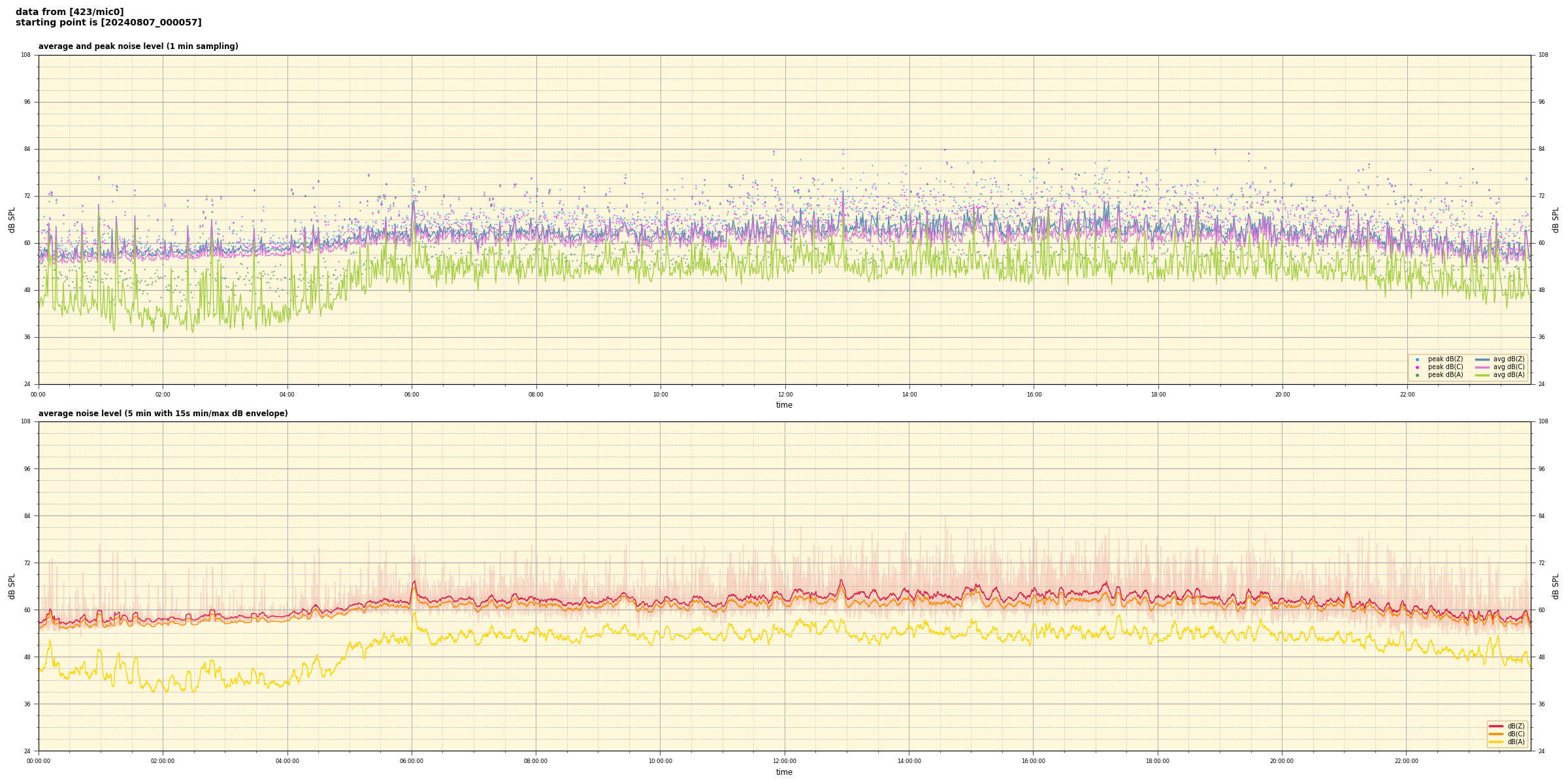Screen dimensions: 1568x784
Task: Click the peak dB(A) green legend marker
Action: (1417, 375)
